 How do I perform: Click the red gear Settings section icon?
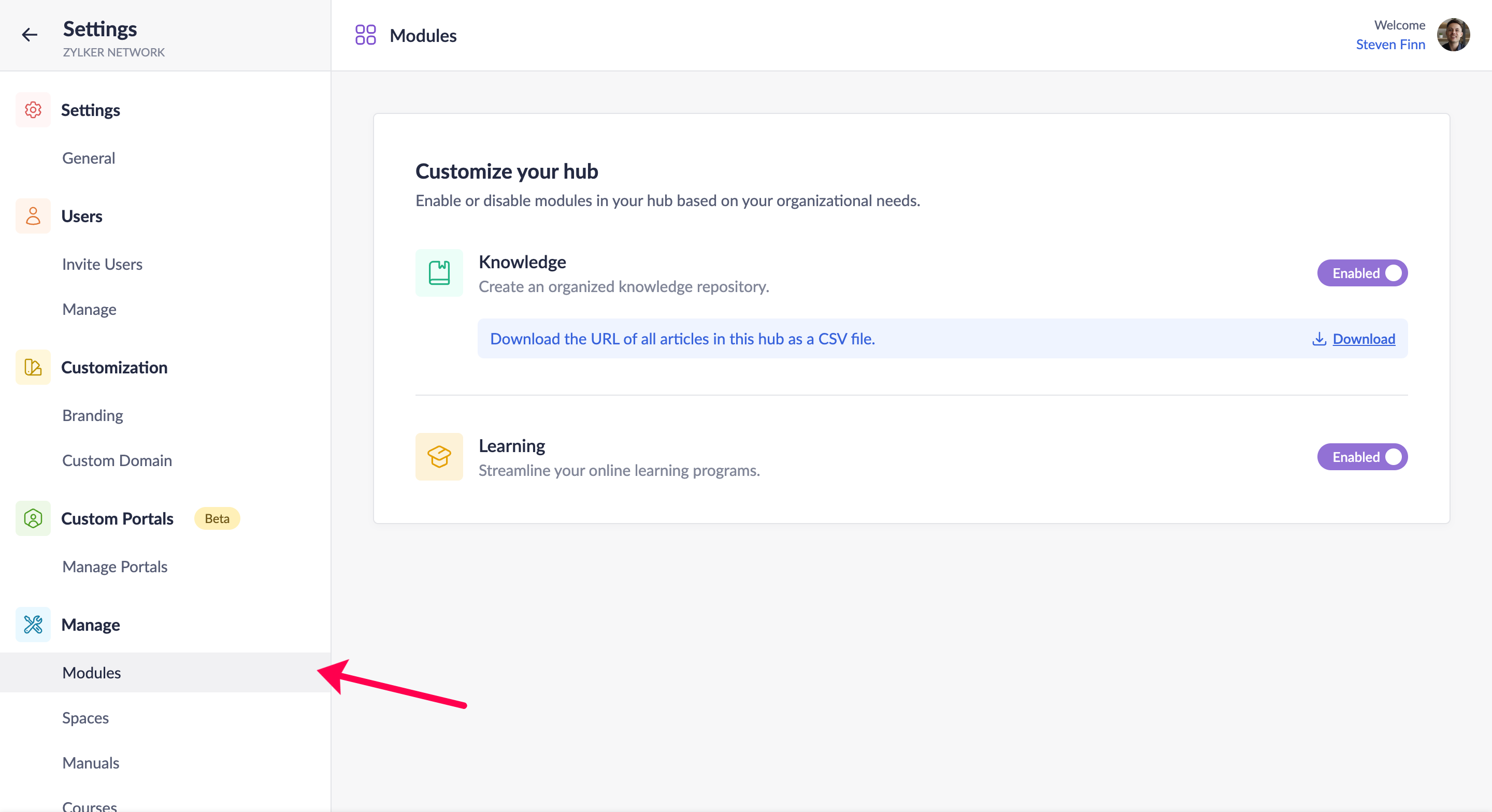point(33,109)
